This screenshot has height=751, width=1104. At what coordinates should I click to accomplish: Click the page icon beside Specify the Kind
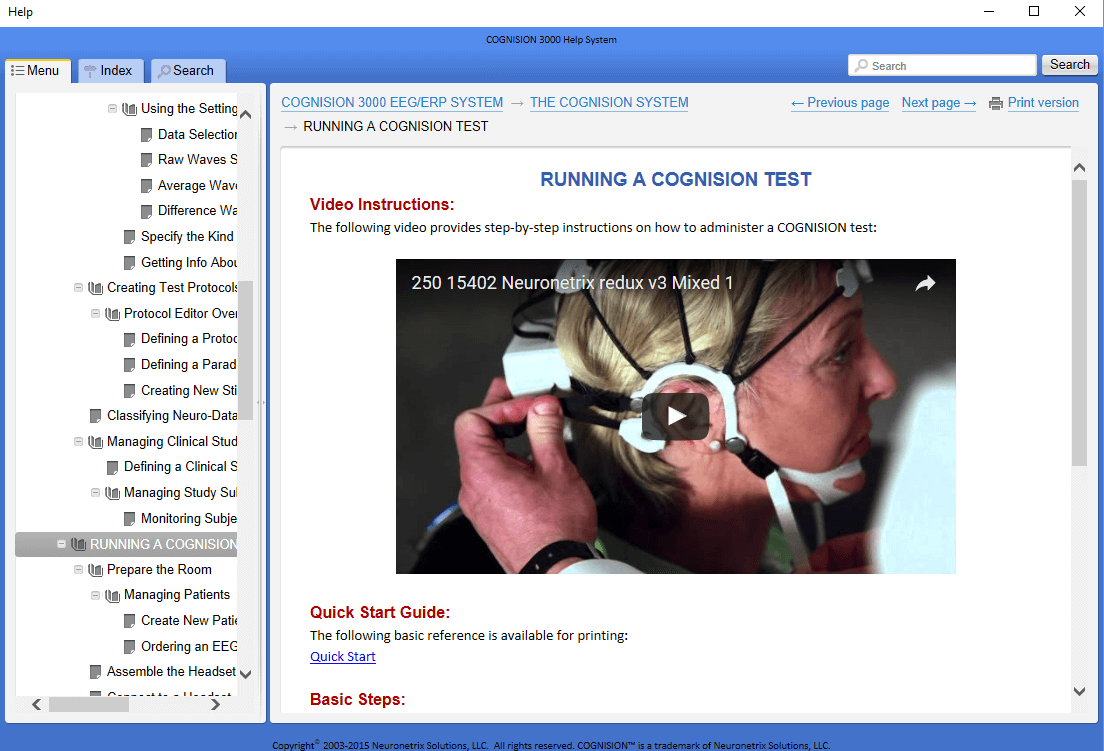pyautogui.click(x=130, y=236)
